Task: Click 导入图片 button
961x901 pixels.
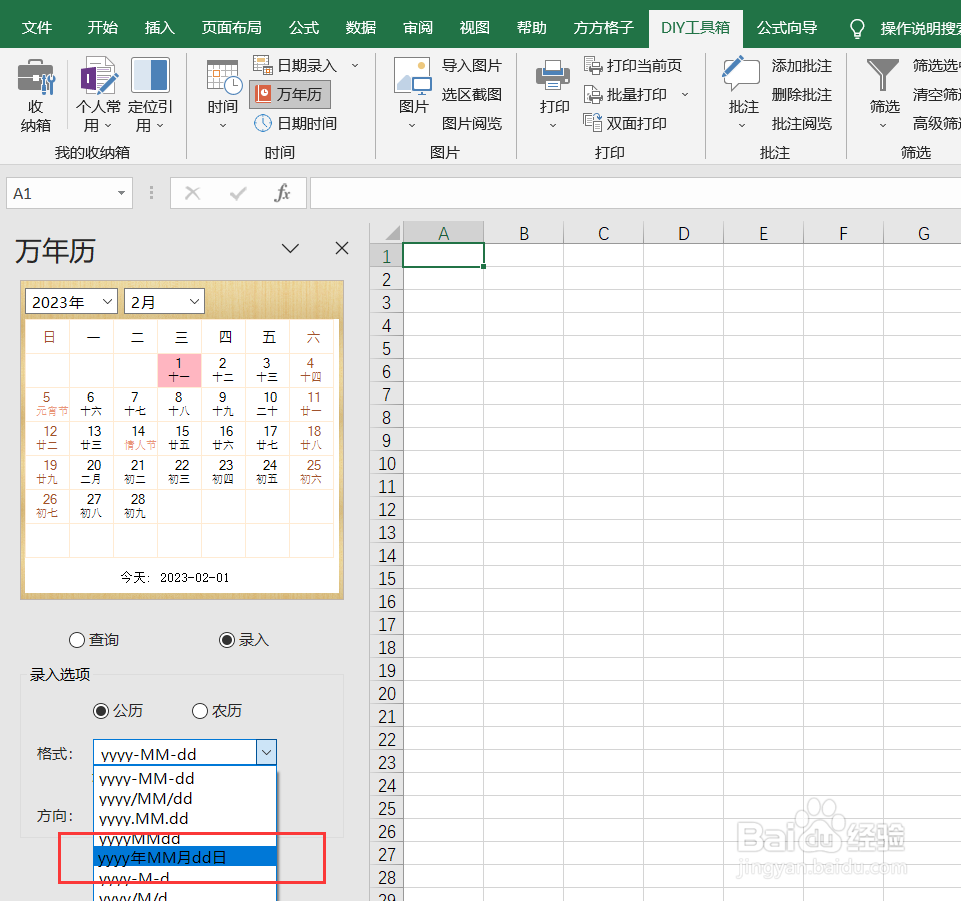Action: [x=471, y=66]
